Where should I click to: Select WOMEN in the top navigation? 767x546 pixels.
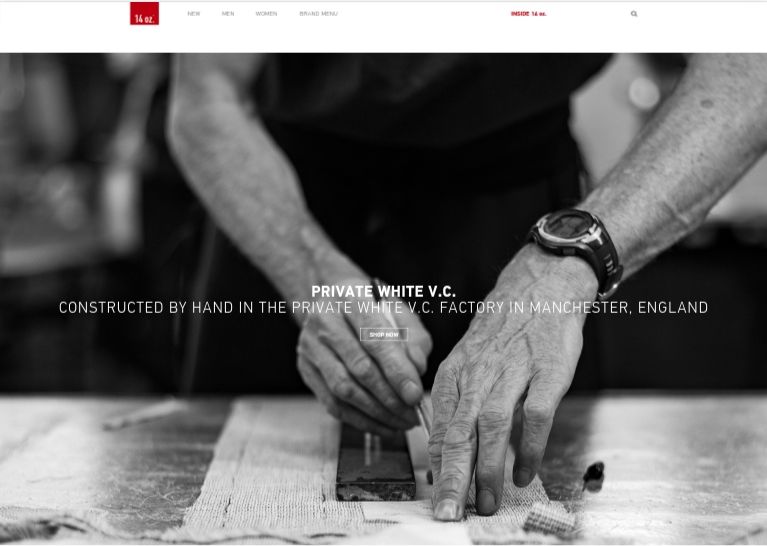[x=267, y=14]
